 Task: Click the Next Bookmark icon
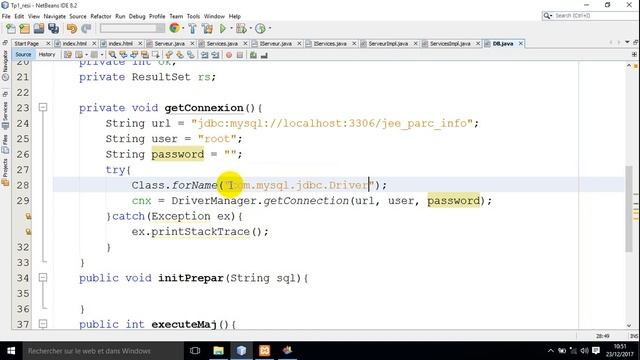tap(180, 55)
